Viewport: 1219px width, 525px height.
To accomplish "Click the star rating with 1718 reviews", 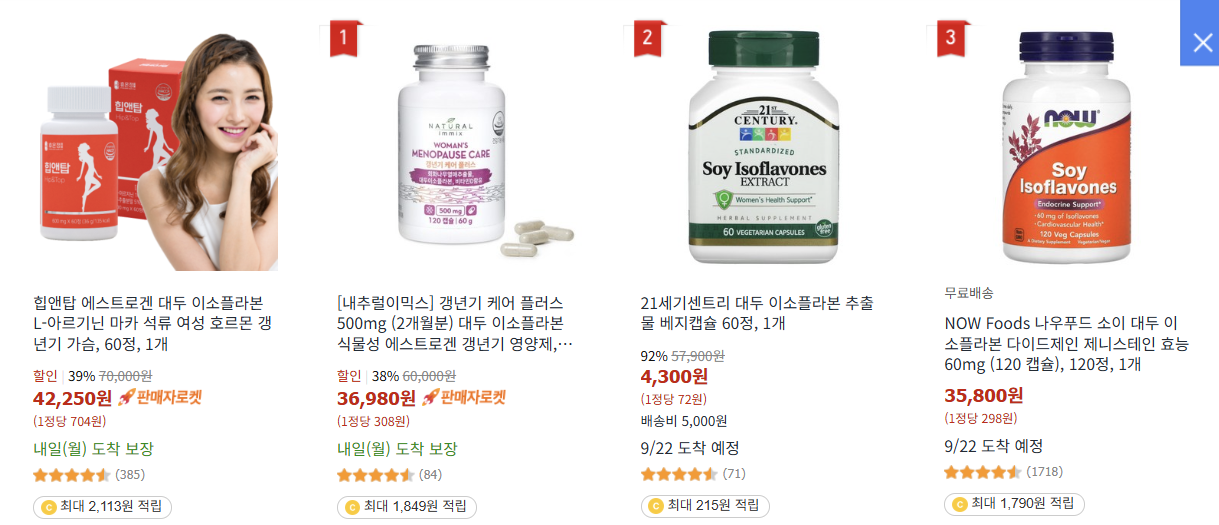I will coord(983,472).
